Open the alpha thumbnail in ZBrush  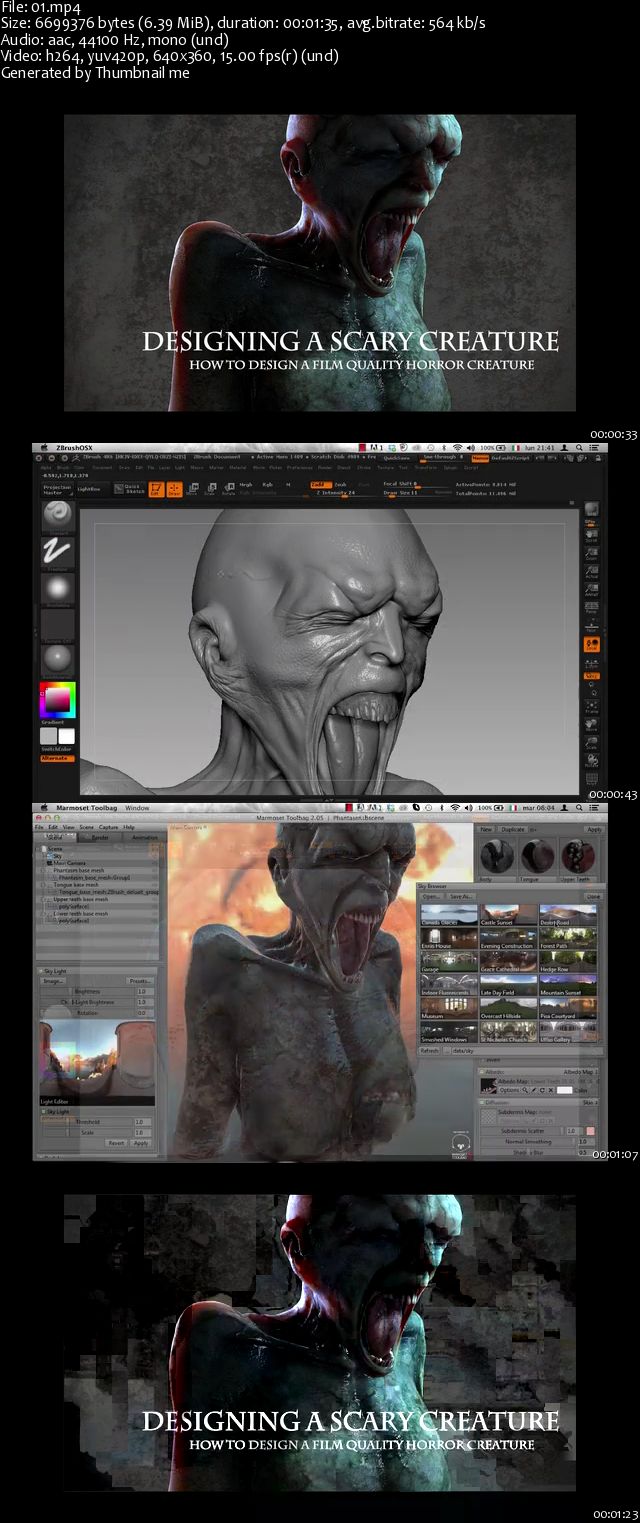click(57, 588)
